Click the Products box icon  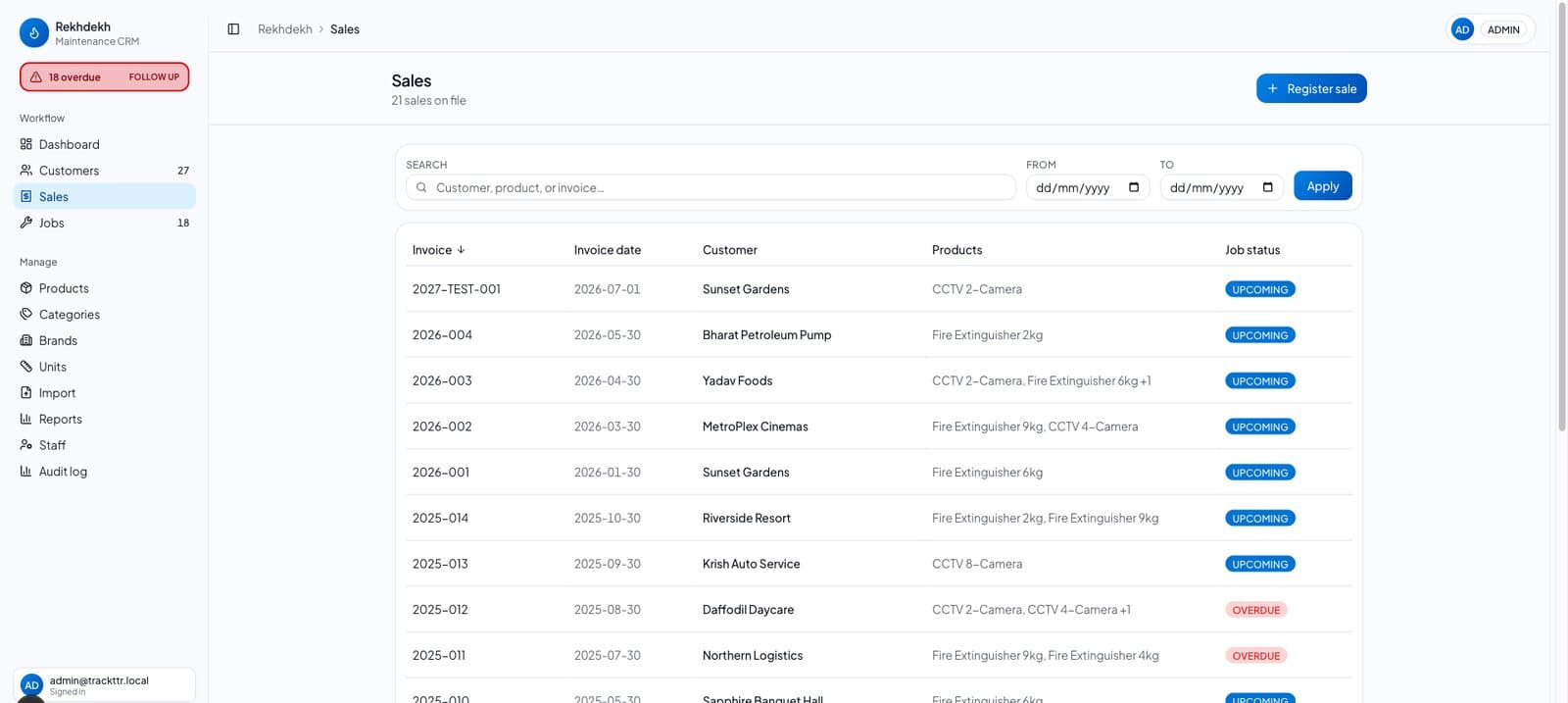tap(26, 288)
